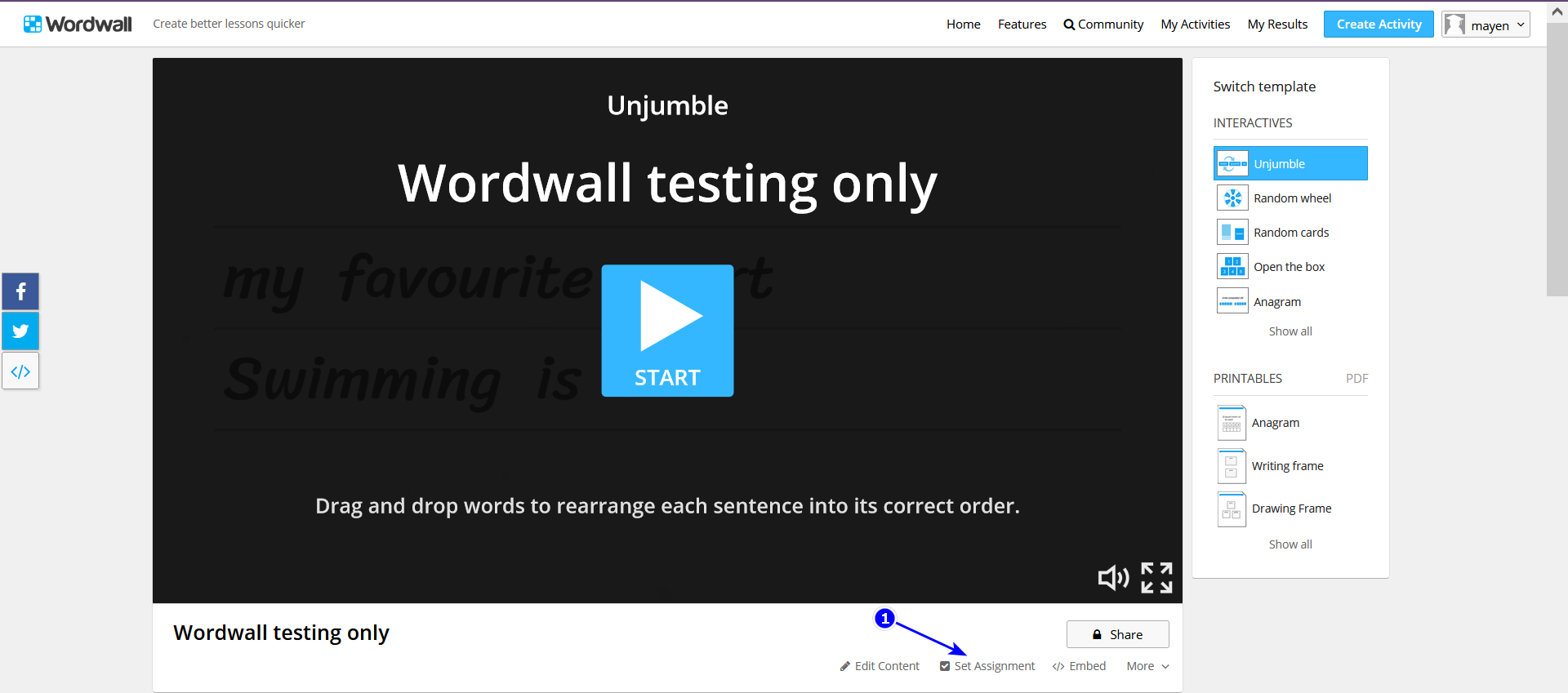
Task: Open My Results
Action: click(x=1277, y=24)
